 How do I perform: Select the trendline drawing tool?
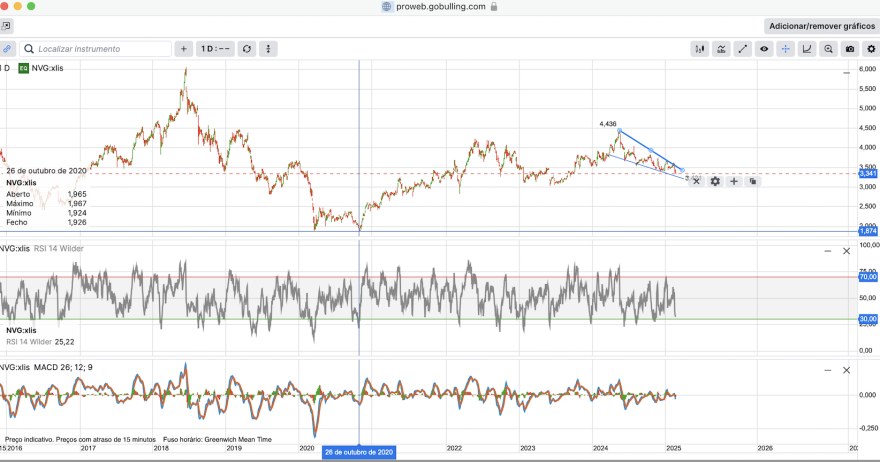pos(742,49)
